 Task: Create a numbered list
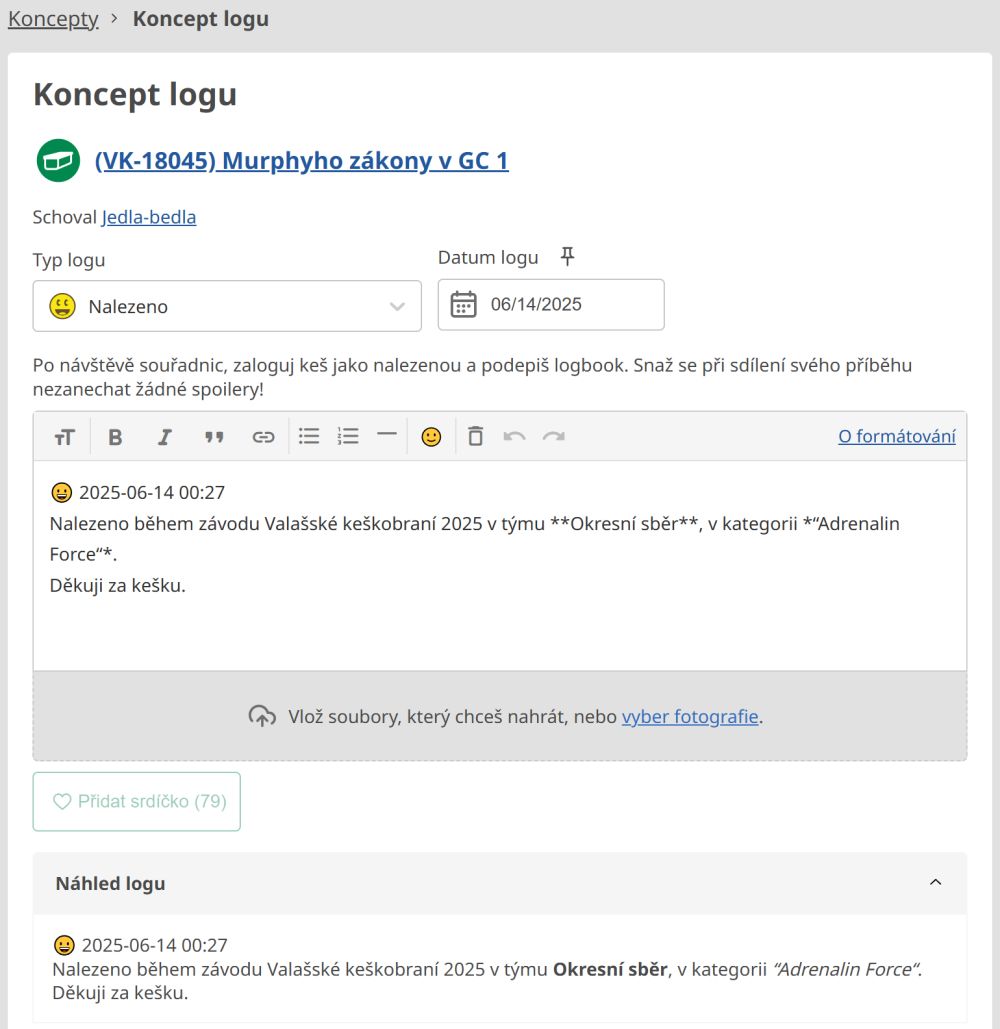pyautogui.click(x=348, y=436)
